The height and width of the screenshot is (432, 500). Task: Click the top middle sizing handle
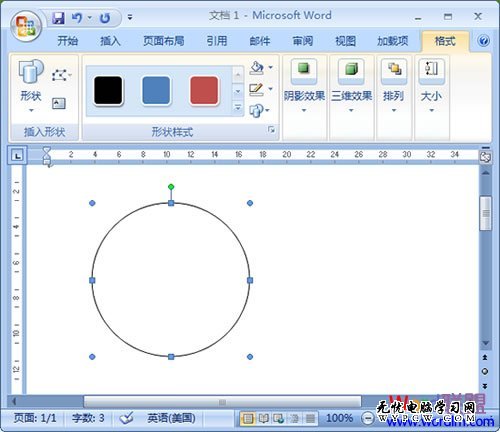point(171,203)
